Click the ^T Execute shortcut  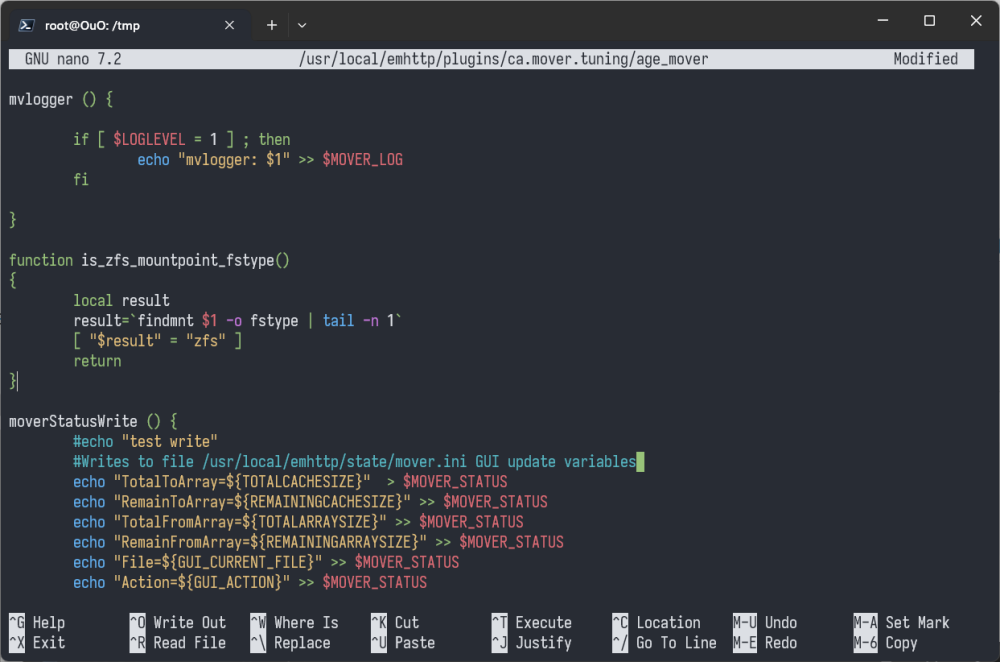point(532,622)
